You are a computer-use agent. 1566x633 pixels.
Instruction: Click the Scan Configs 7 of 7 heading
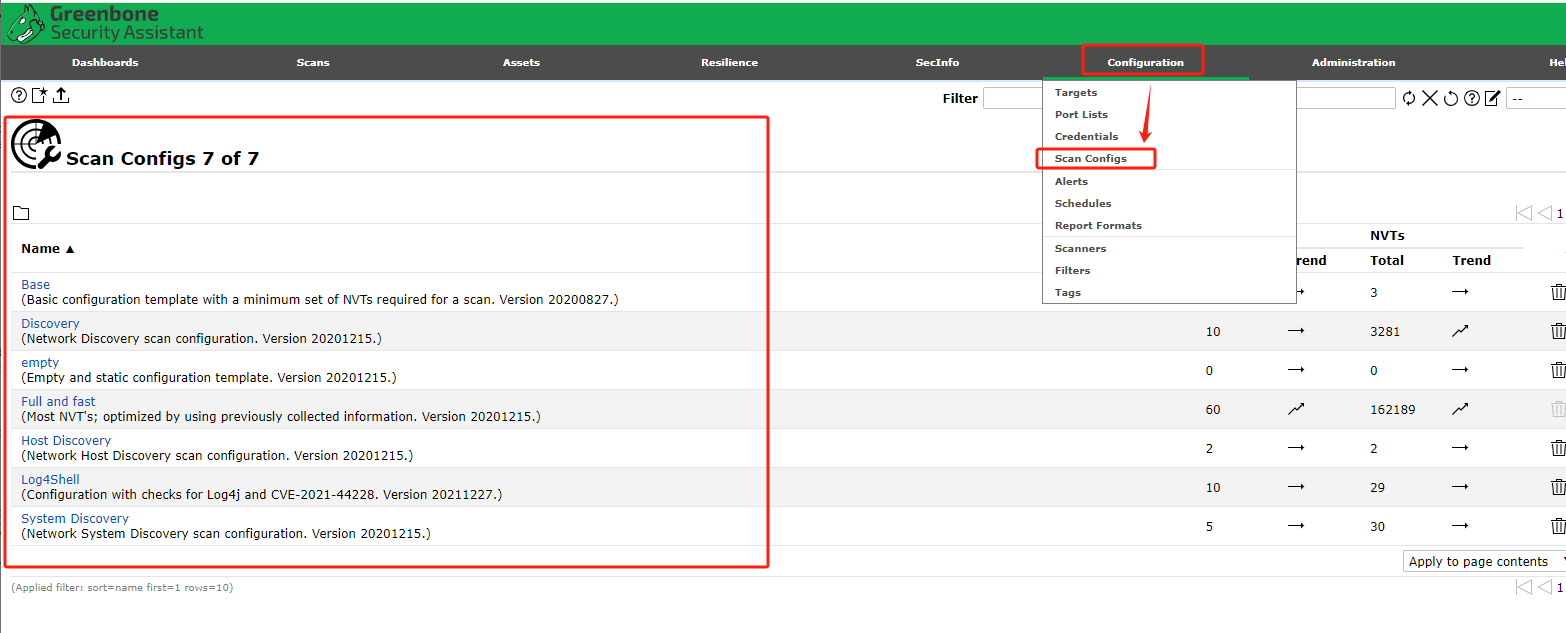pos(162,158)
